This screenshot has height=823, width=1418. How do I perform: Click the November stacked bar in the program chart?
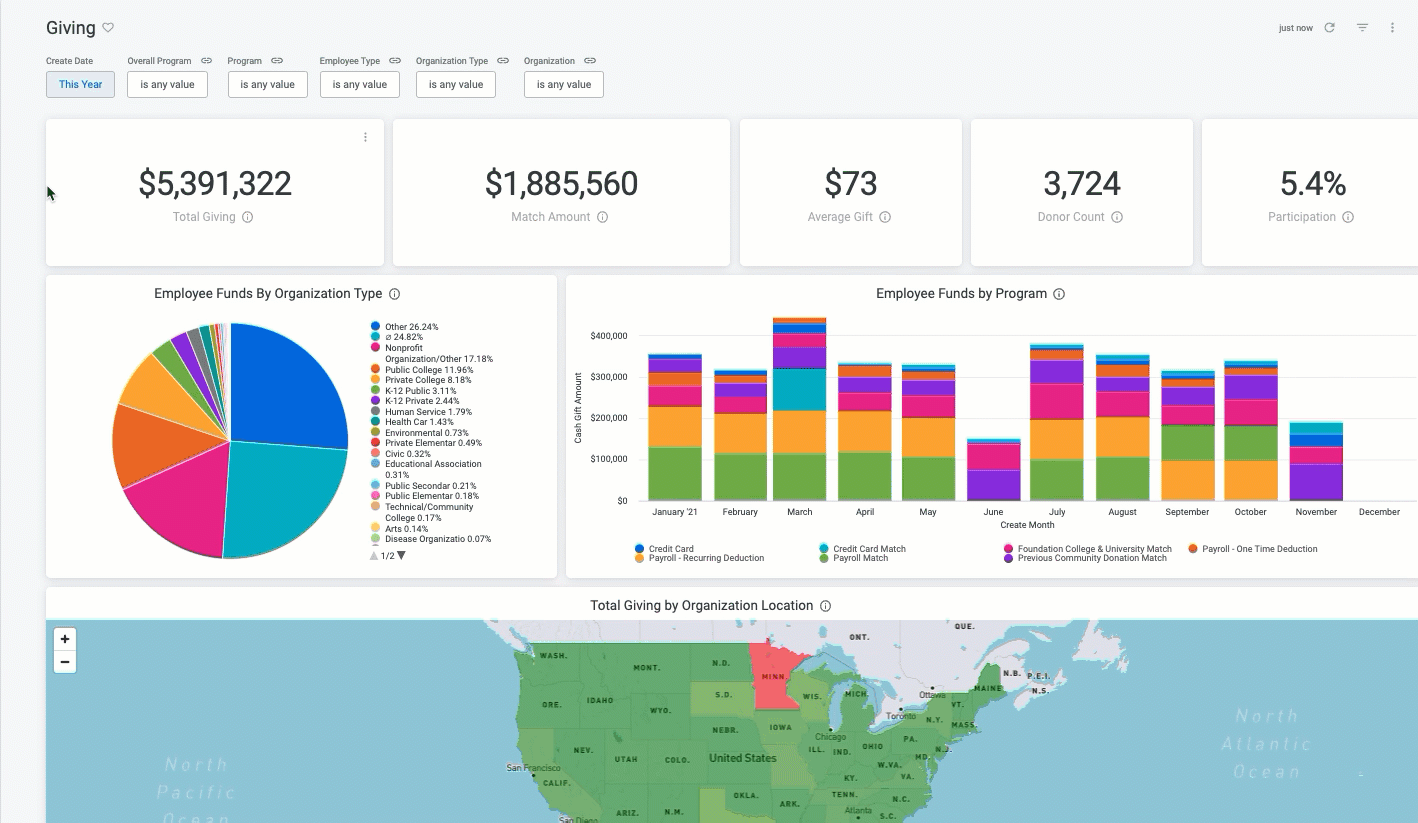coord(1316,461)
